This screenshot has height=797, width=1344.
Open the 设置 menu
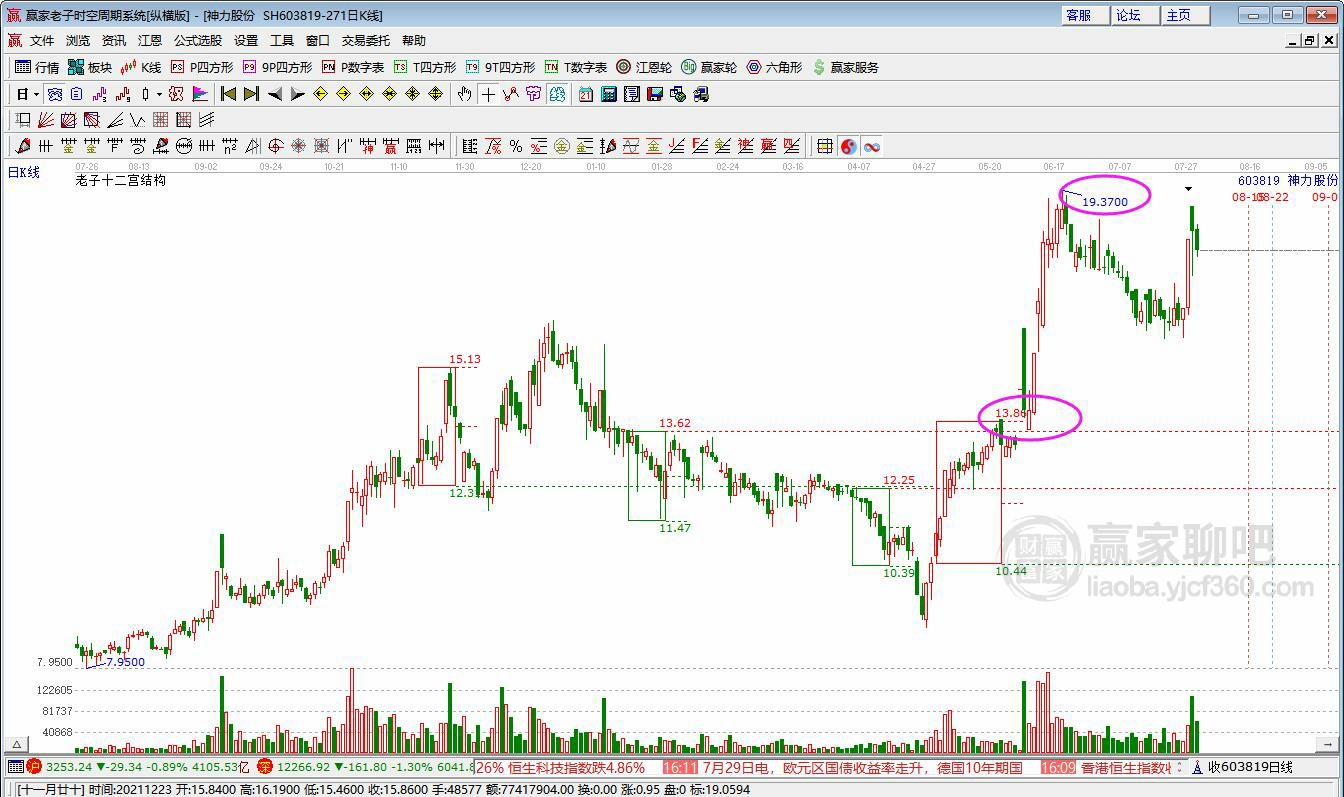coord(246,41)
